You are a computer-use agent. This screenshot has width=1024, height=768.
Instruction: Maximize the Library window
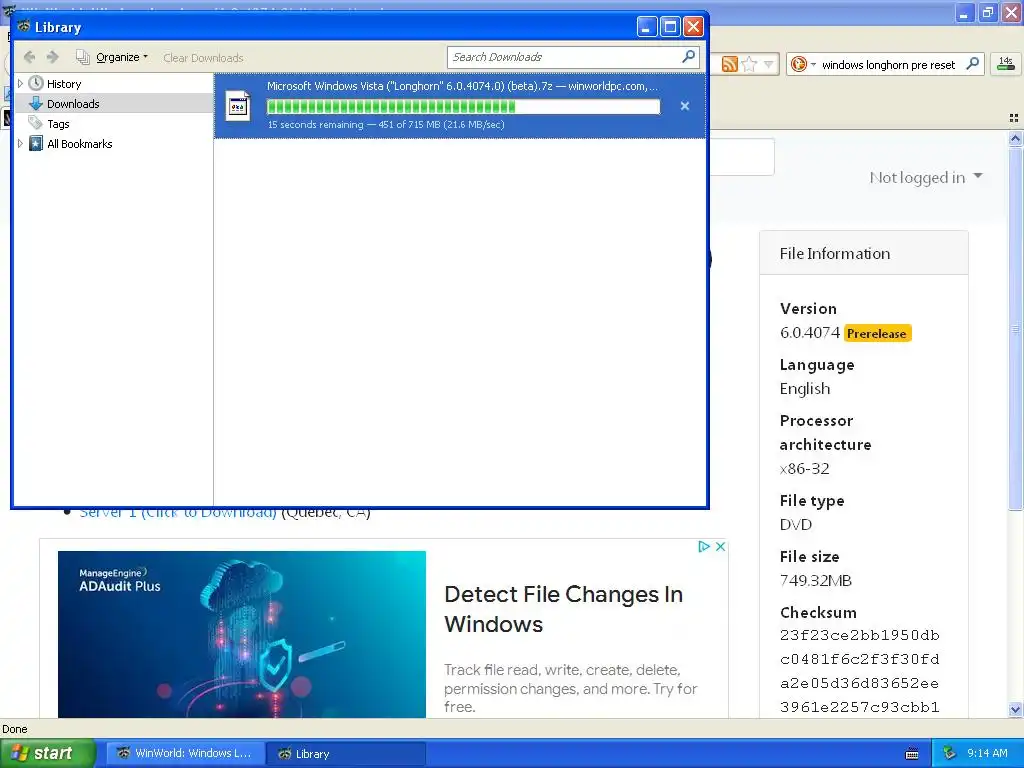[670, 27]
